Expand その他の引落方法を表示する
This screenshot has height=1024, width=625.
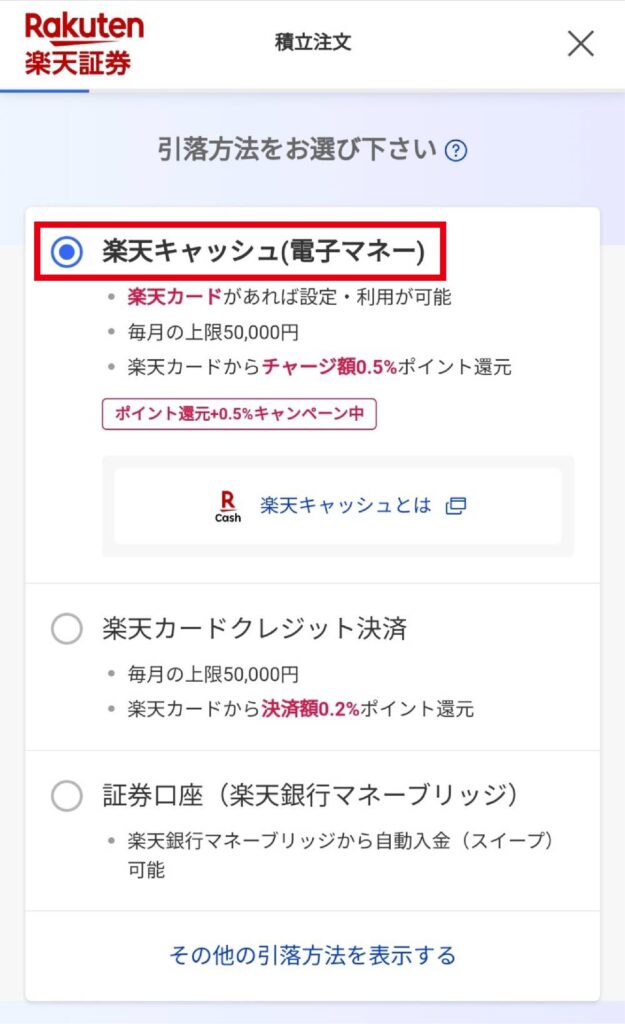pyautogui.click(x=312, y=955)
